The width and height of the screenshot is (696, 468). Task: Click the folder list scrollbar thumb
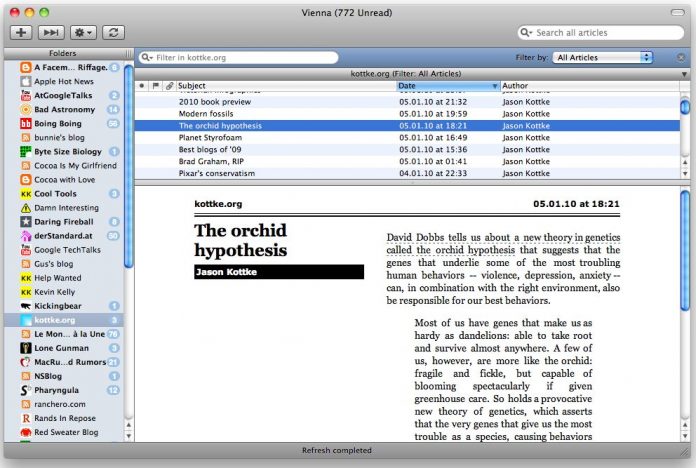pos(129,167)
